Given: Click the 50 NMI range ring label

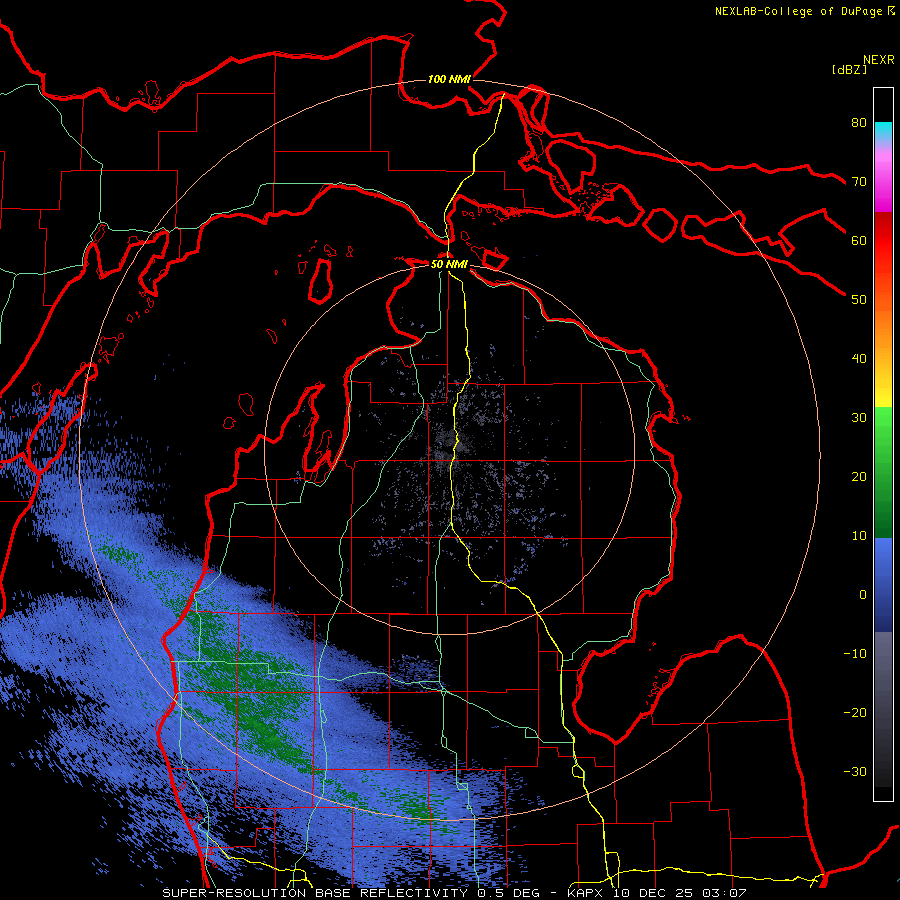Looking at the screenshot, I should point(449,265).
